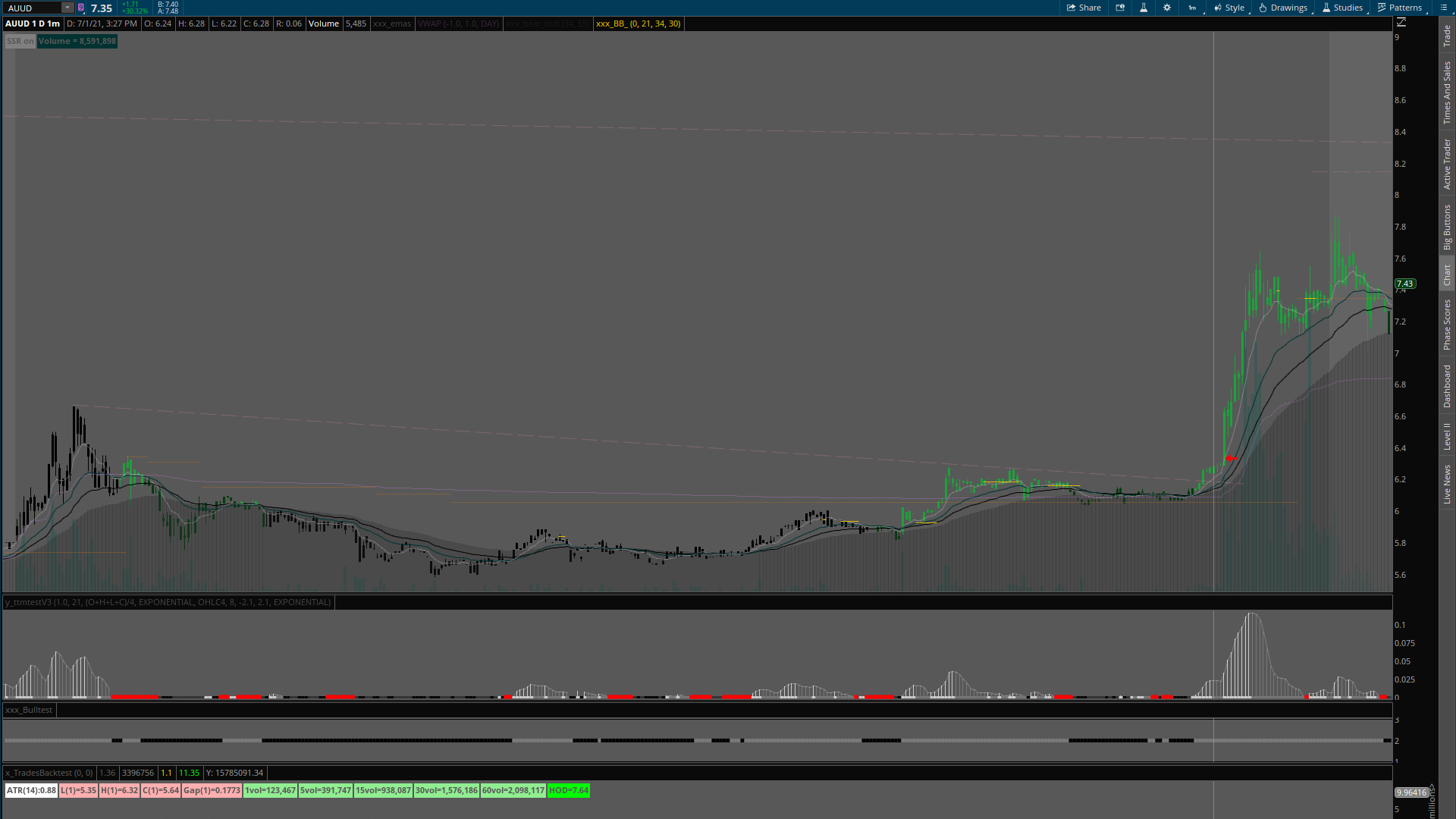Switch to the Trade side tab
The width and height of the screenshot is (1456, 819).
[1447, 36]
